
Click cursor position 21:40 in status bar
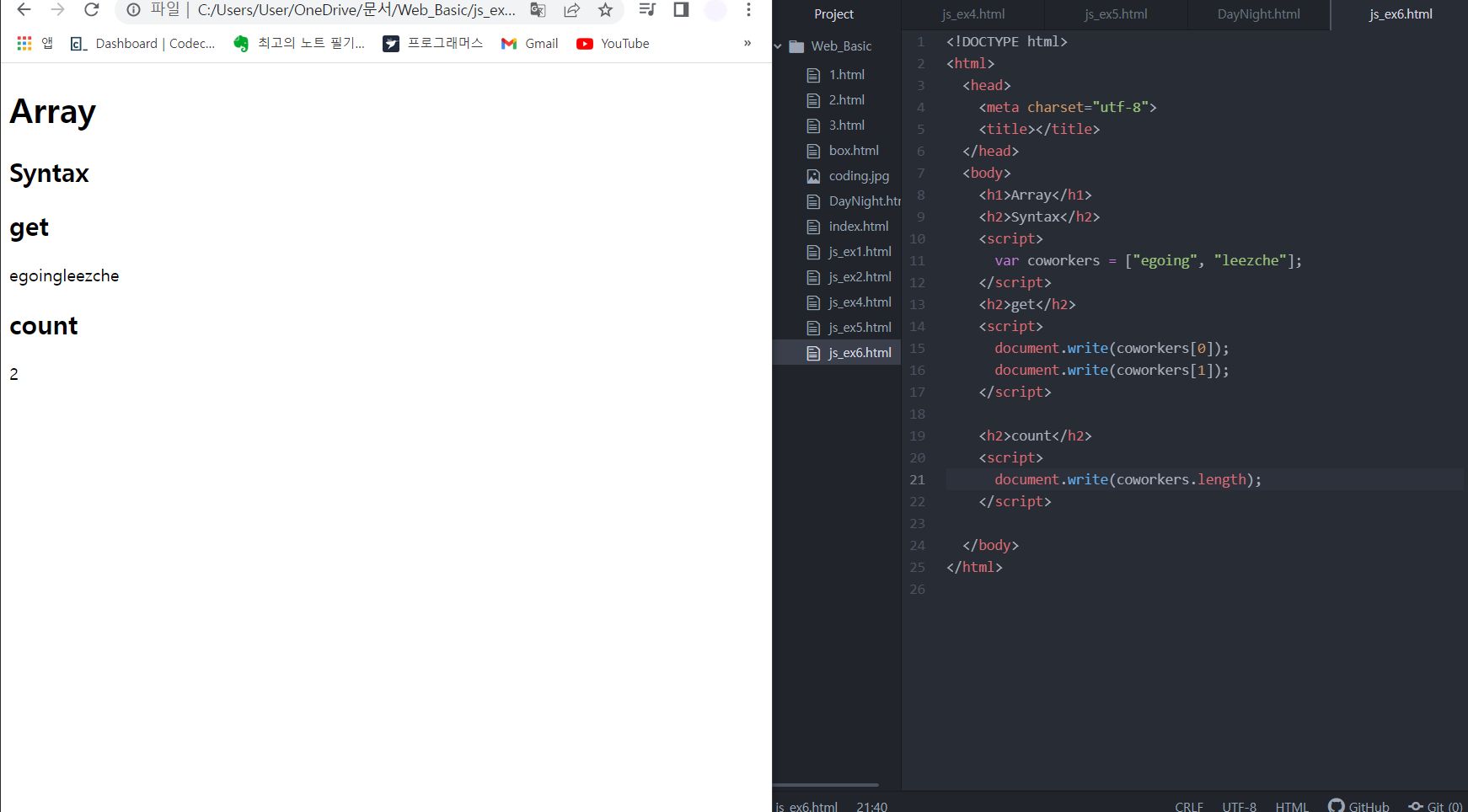pyautogui.click(x=871, y=806)
